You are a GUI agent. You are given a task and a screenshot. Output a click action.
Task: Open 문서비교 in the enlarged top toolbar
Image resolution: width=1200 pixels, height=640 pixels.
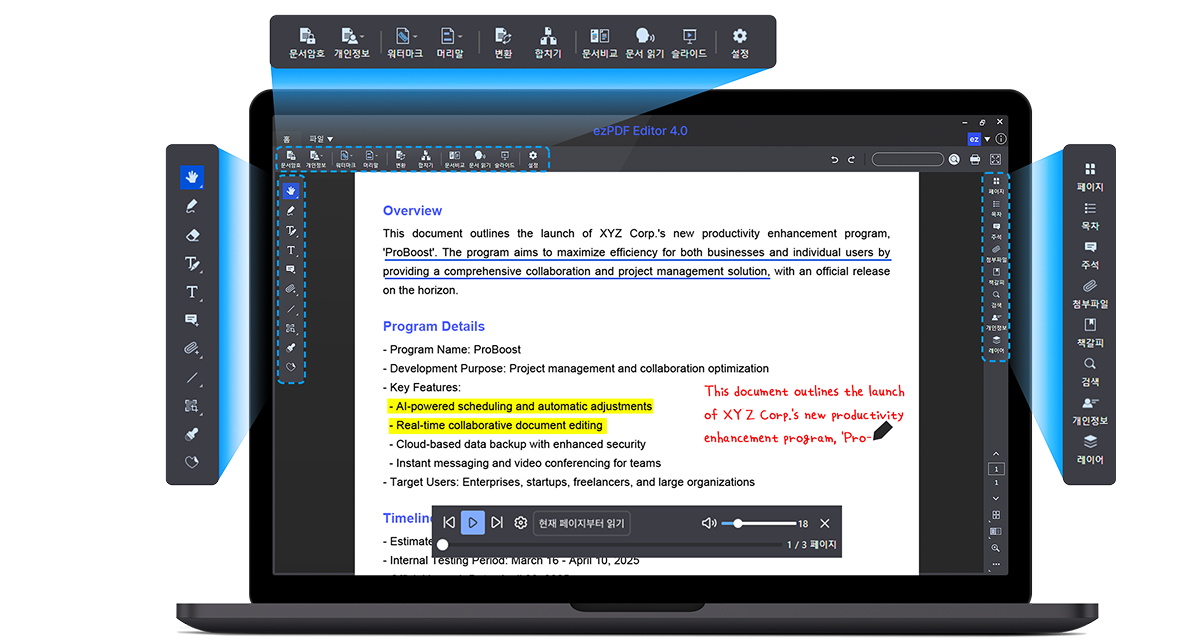(x=600, y=43)
